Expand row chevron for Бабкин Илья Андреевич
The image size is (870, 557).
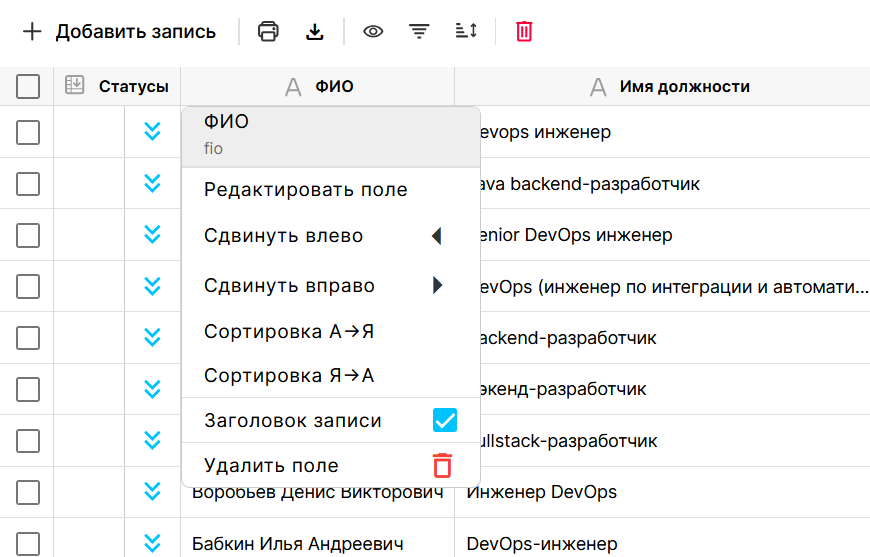click(x=152, y=543)
